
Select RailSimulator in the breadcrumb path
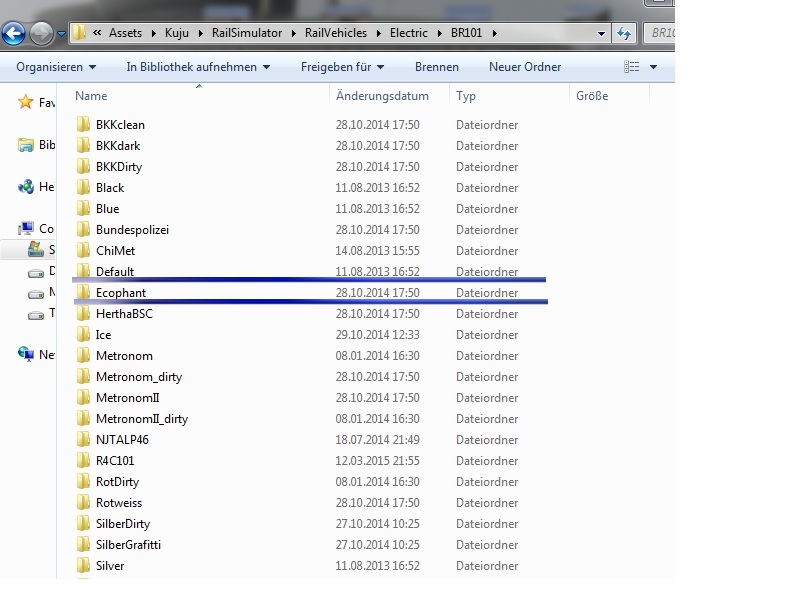tap(247, 33)
